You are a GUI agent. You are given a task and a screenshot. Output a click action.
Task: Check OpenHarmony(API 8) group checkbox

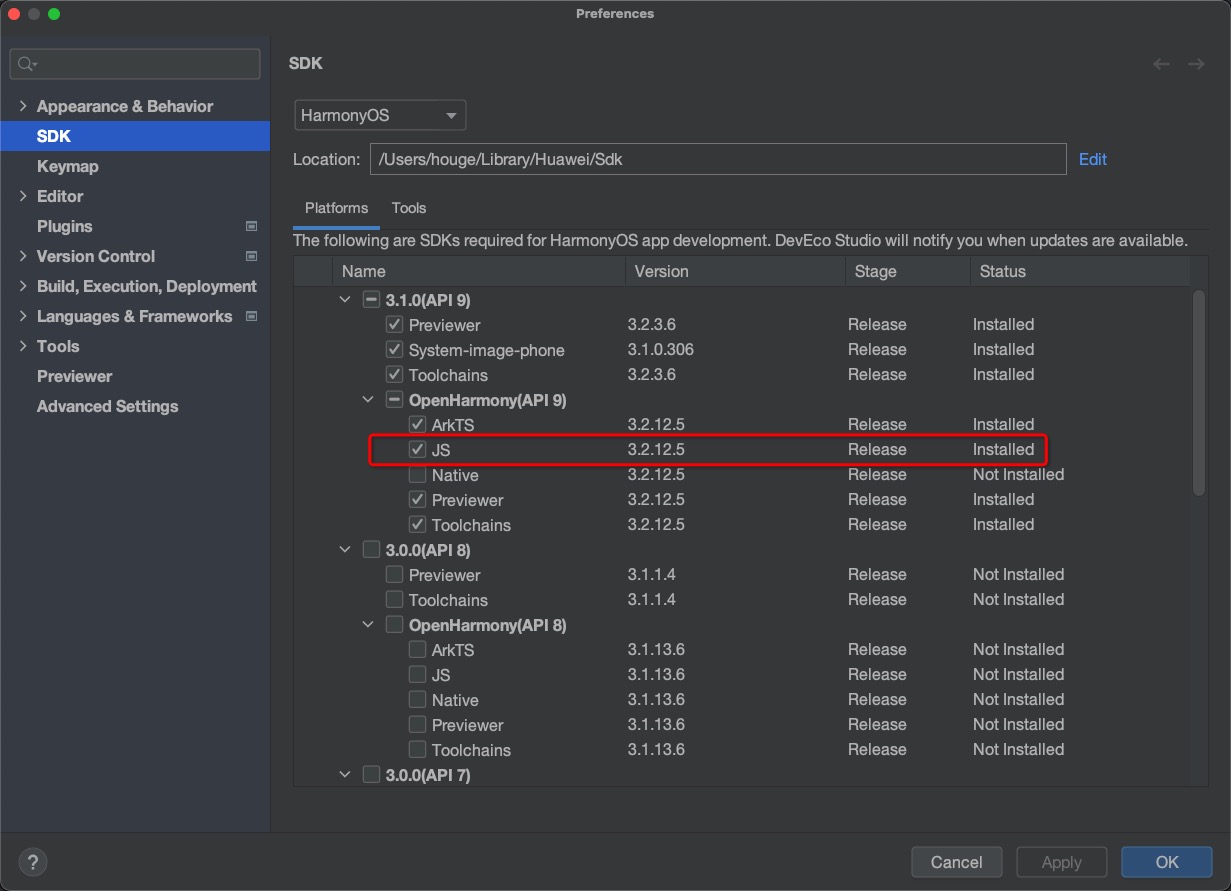pos(394,625)
